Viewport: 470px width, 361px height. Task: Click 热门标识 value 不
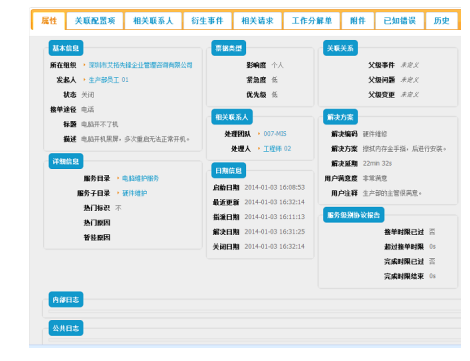pyautogui.click(x=118, y=208)
